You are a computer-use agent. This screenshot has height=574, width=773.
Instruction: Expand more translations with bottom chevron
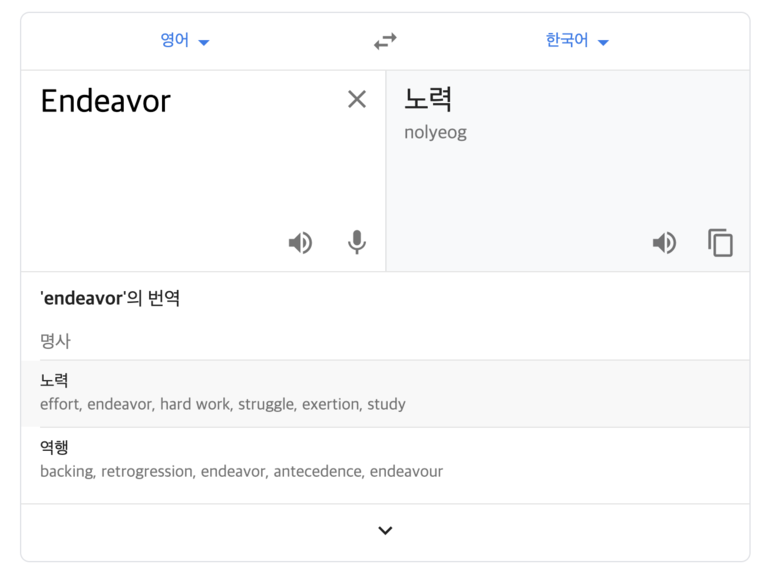[x=385, y=531]
